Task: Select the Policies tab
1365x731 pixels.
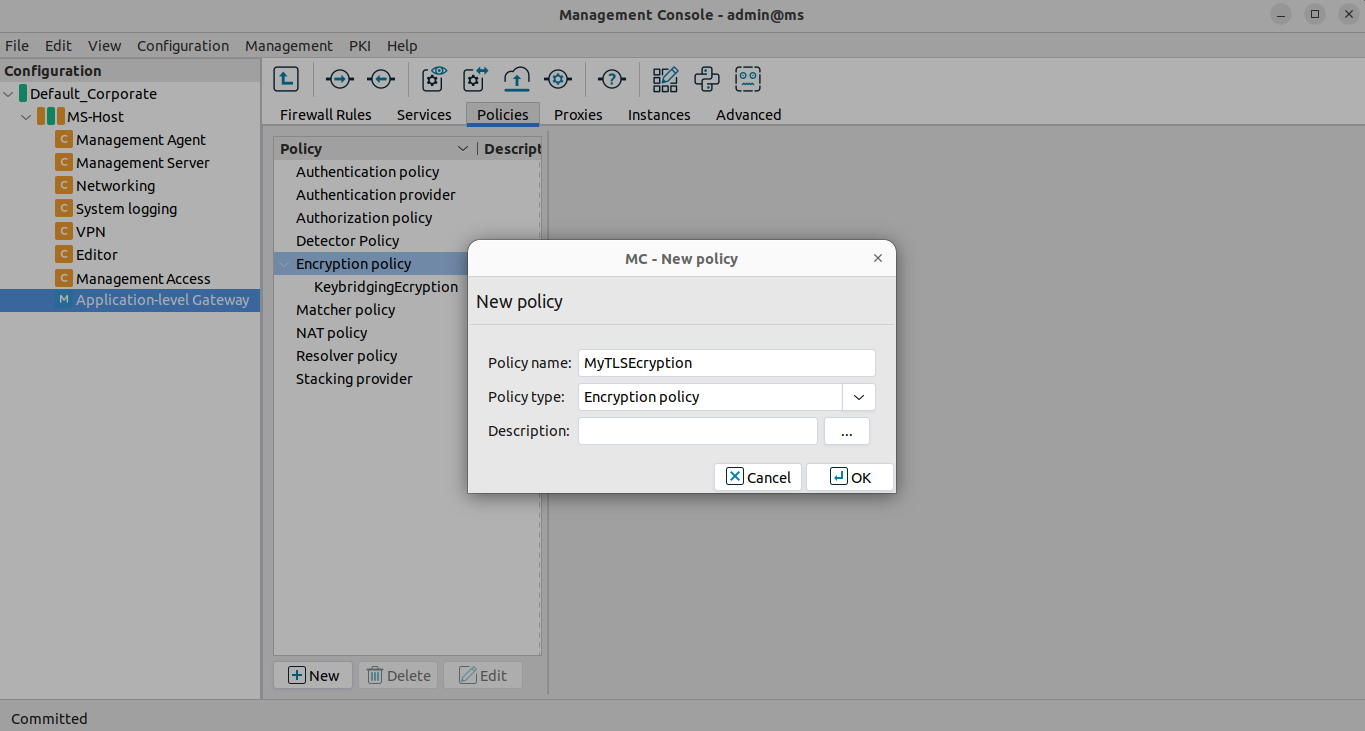Action: click(503, 114)
